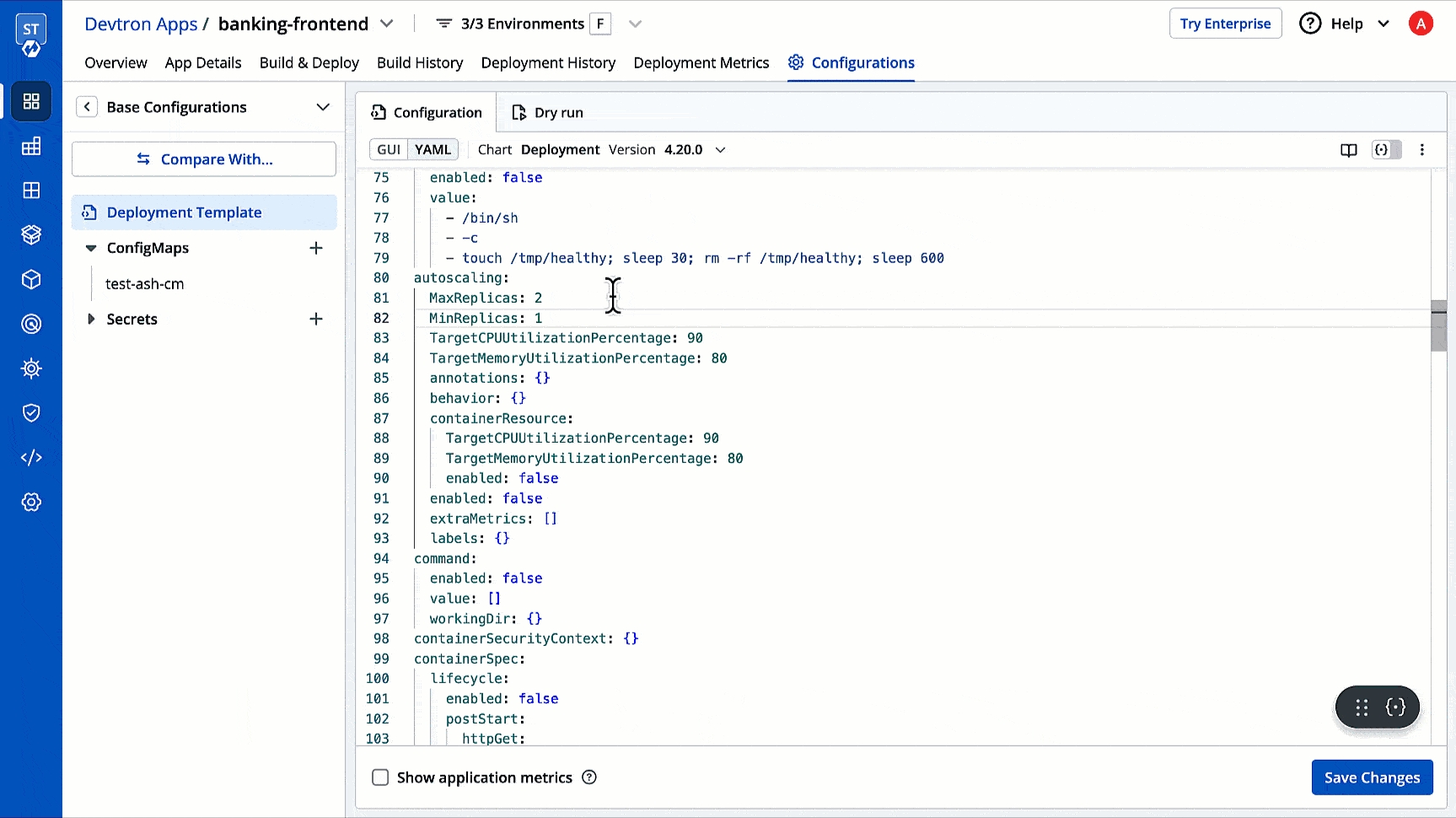Open the banking-frontend app selector dropdown
This screenshot has width=1456, height=818.
(x=386, y=24)
